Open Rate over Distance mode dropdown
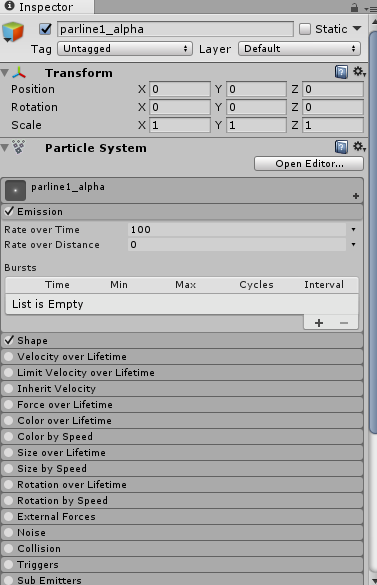Image resolution: width=377 pixels, height=585 pixels. (x=353, y=245)
